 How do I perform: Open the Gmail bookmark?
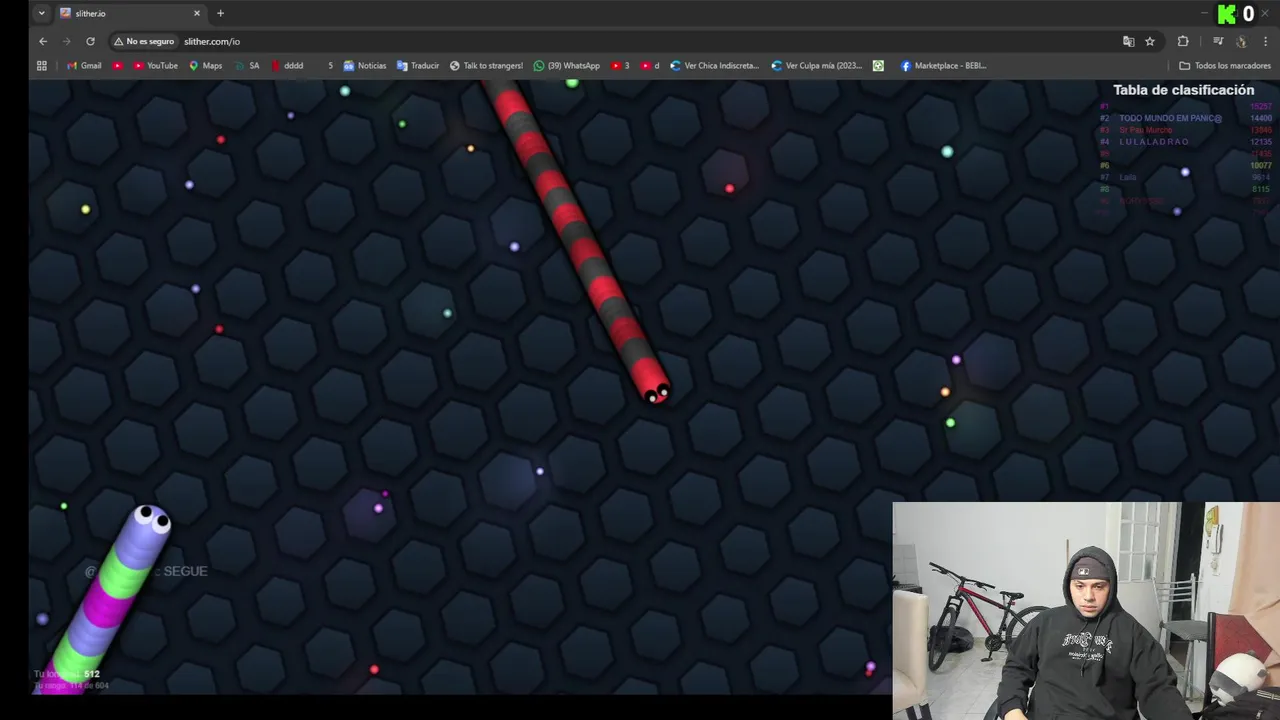(84, 65)
